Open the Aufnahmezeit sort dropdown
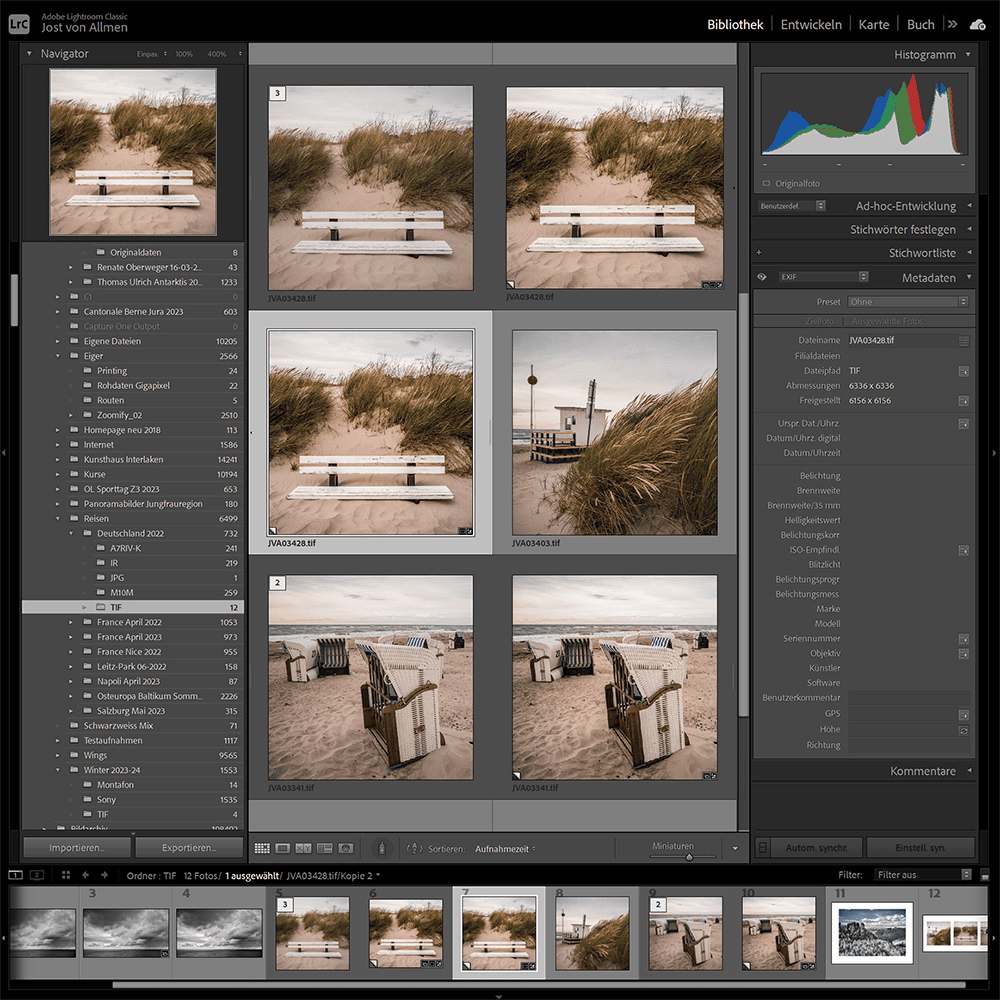 click(505, 849)
